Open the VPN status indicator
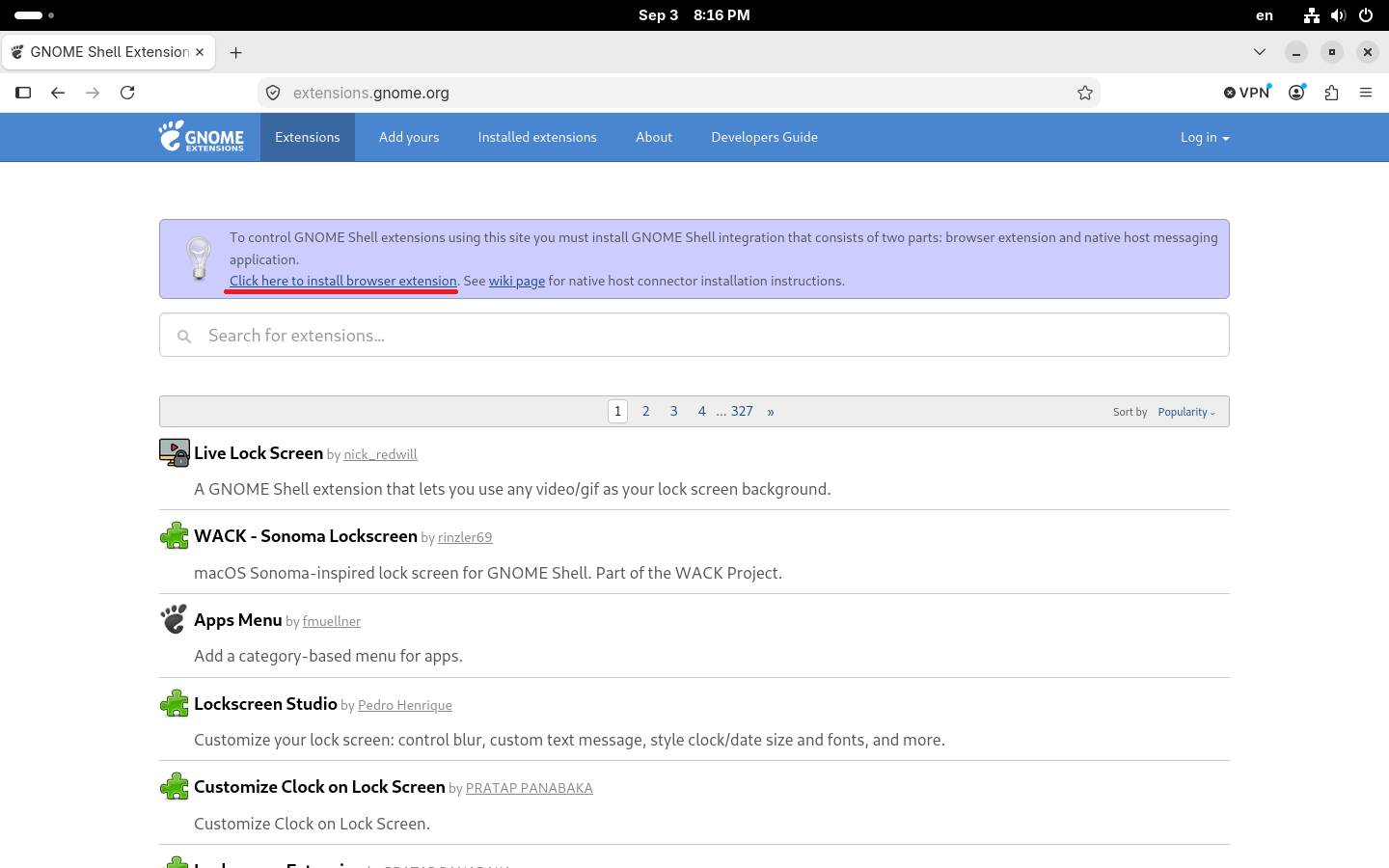 click(1247, 93)
